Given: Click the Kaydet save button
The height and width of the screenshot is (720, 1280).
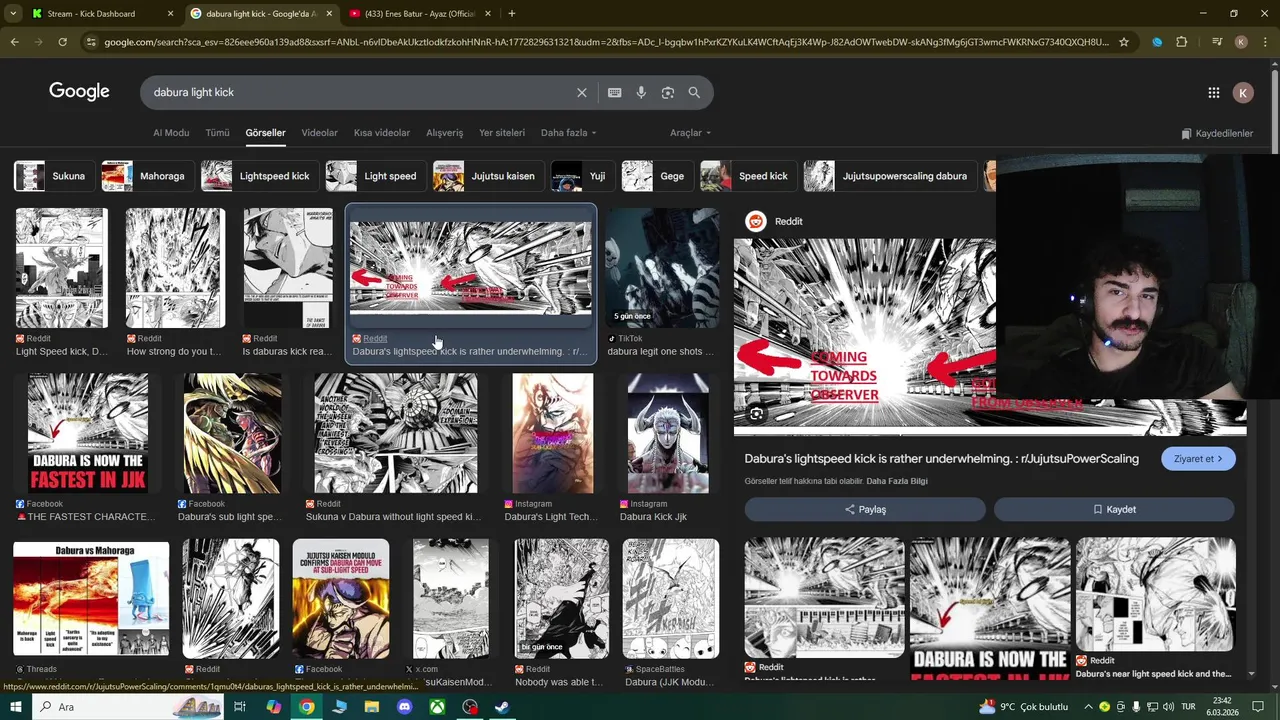Looking at the screenshot, I should [1114, 509].
